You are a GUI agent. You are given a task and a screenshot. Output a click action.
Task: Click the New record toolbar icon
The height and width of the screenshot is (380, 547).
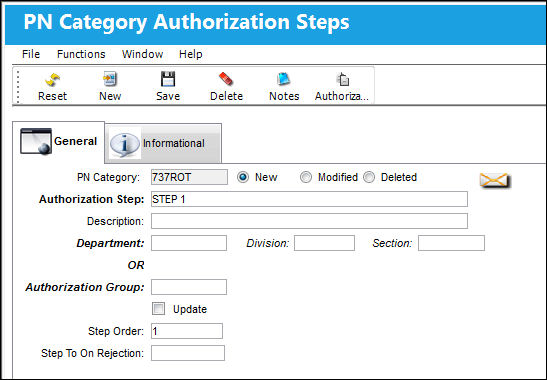point(110,79)
